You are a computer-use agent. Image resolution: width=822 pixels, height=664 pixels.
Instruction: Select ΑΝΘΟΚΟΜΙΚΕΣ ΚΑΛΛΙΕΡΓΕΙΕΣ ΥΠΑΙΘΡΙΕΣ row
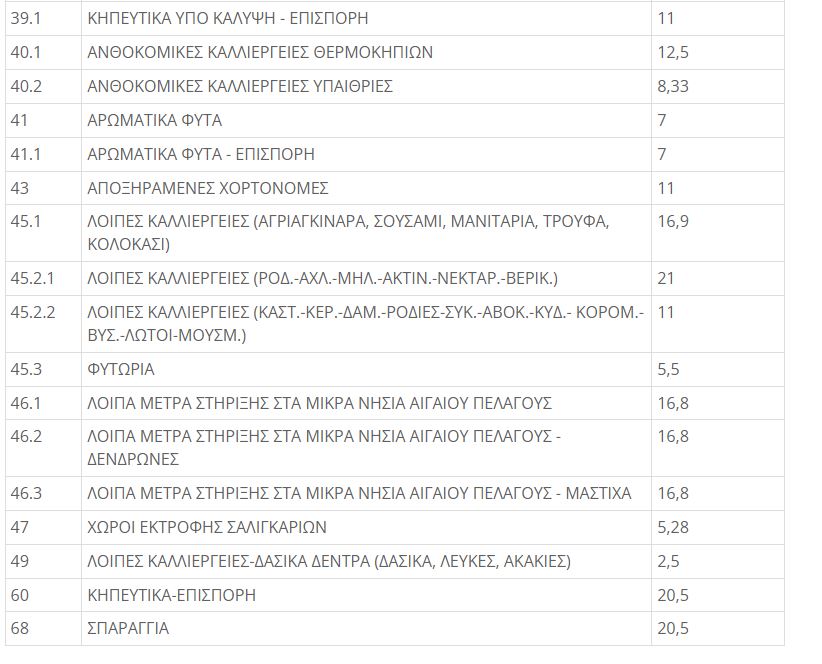pyautogui.click(x=240, y=86)
